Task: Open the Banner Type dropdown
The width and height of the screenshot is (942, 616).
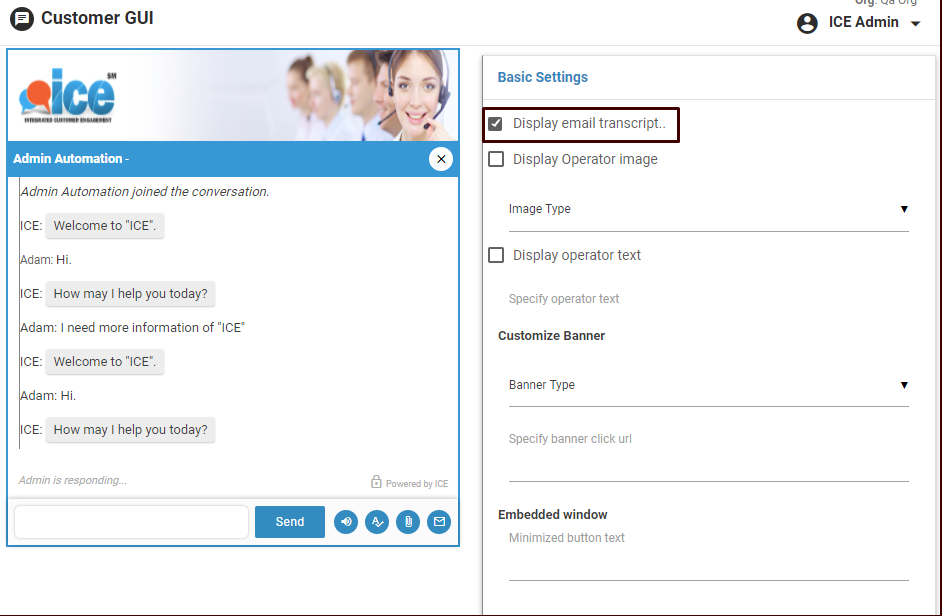Action: (708, 385)
